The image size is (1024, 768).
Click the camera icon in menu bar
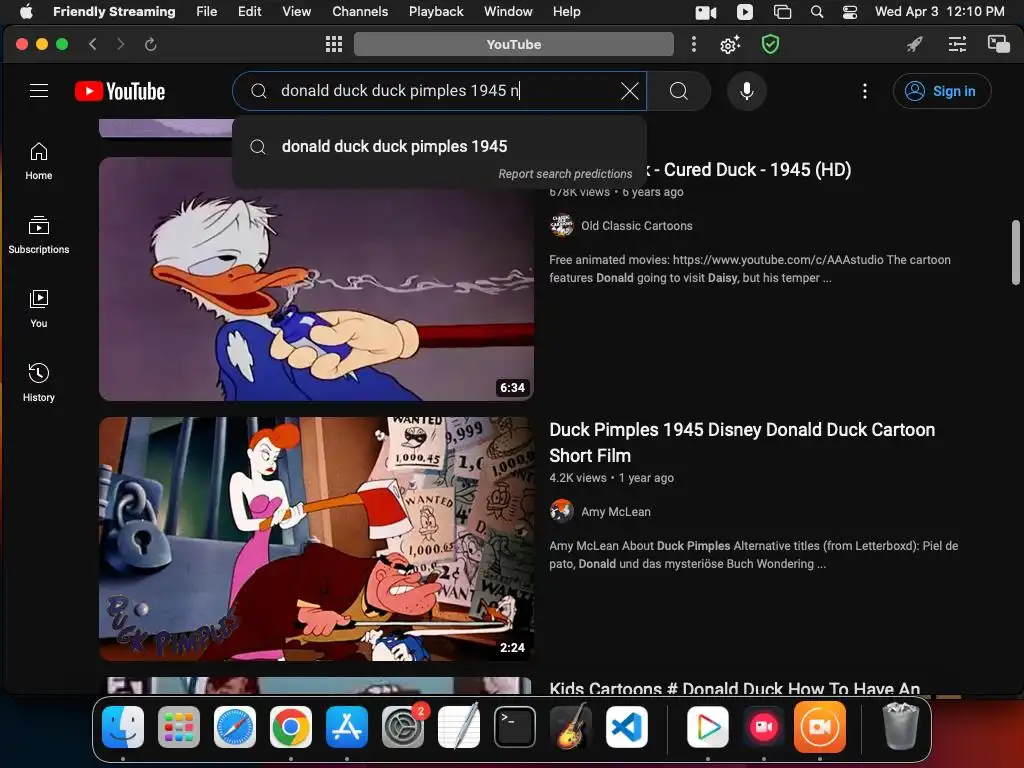[706, 12]
